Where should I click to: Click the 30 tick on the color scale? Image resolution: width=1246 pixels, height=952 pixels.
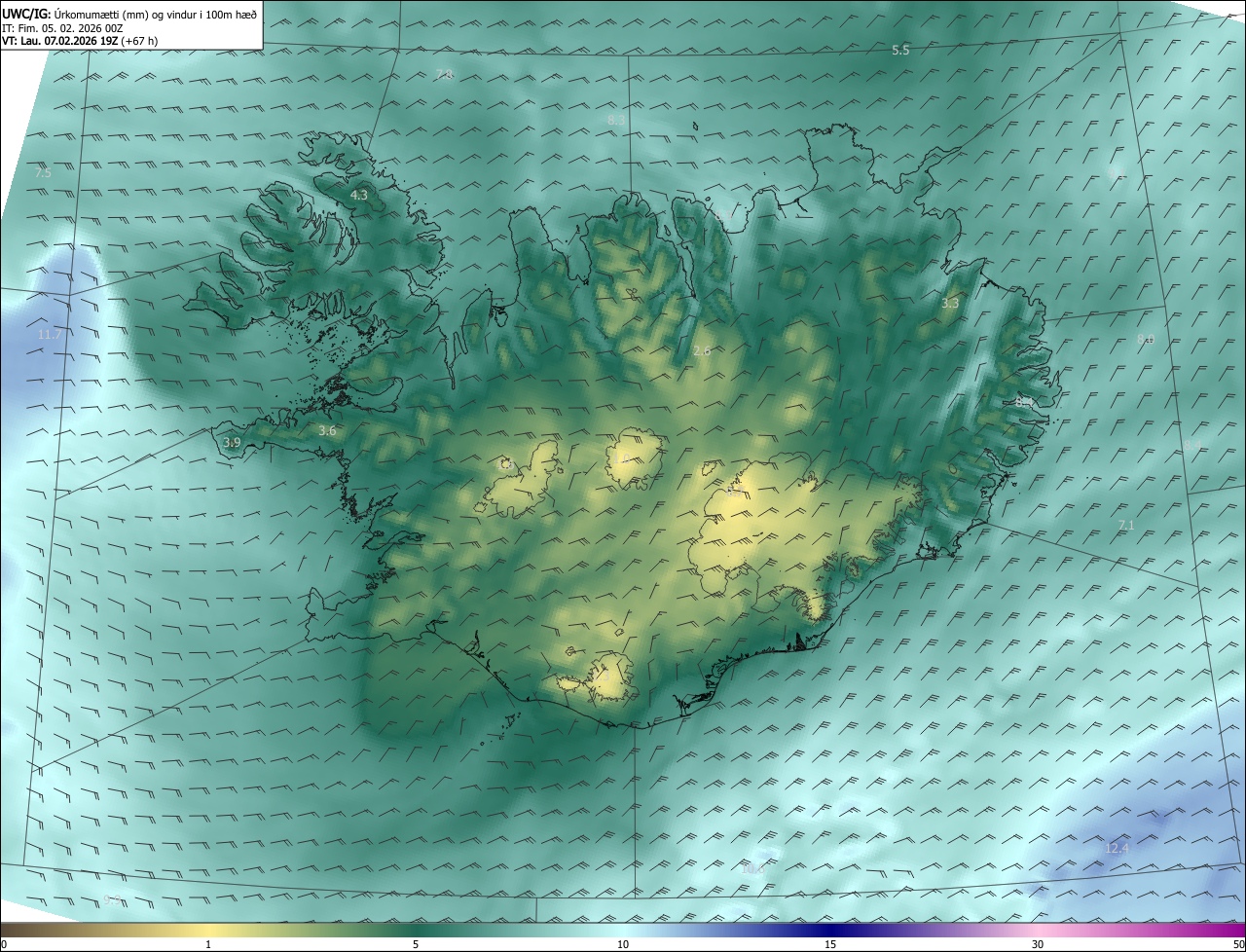pyautogui.click(x=1038, y=944)
